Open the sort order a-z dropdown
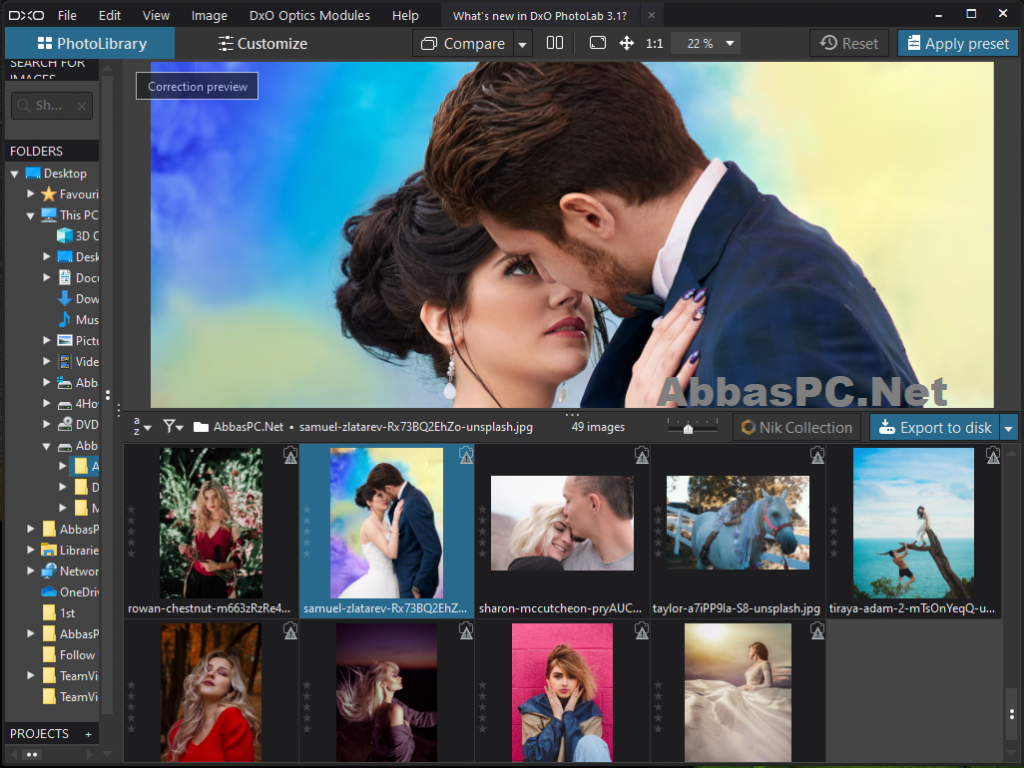 pyautogui.click(x=142, y=427)
